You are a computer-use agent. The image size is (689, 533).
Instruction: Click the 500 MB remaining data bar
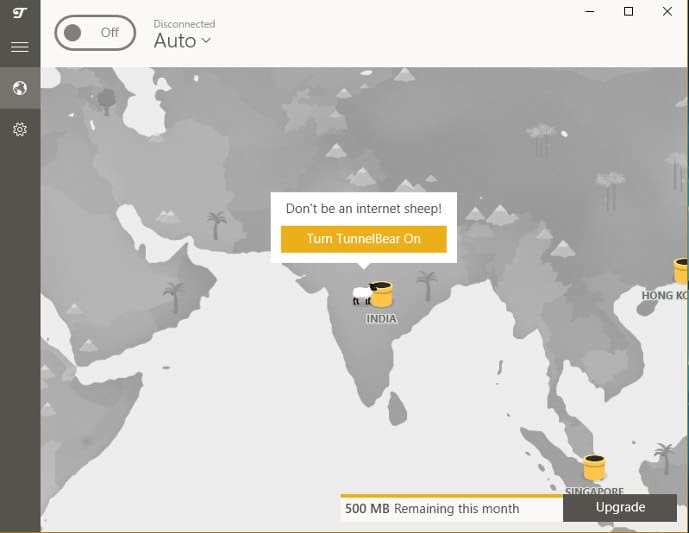(x=452, y=508)
